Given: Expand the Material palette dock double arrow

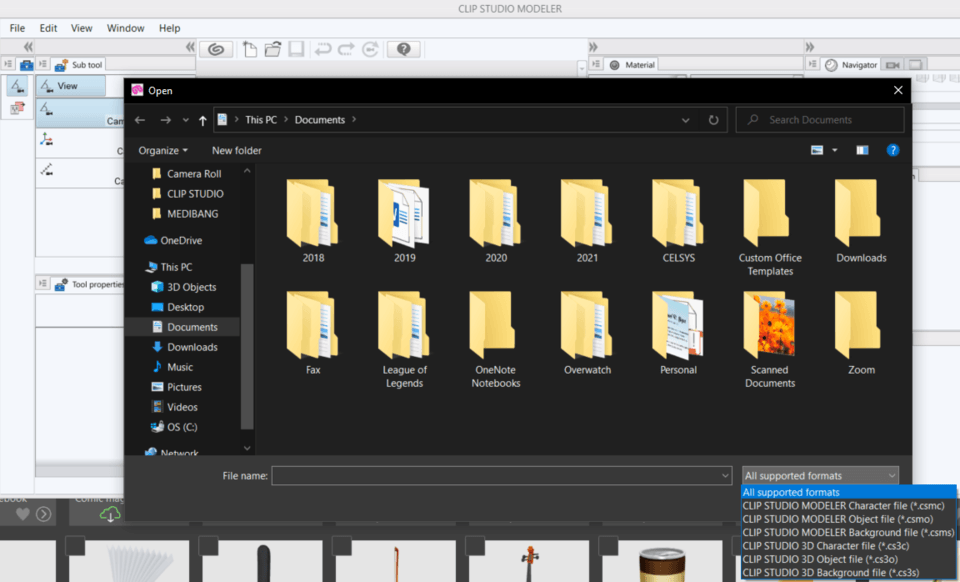Looking at the screenshot, I should coord(593,47).
